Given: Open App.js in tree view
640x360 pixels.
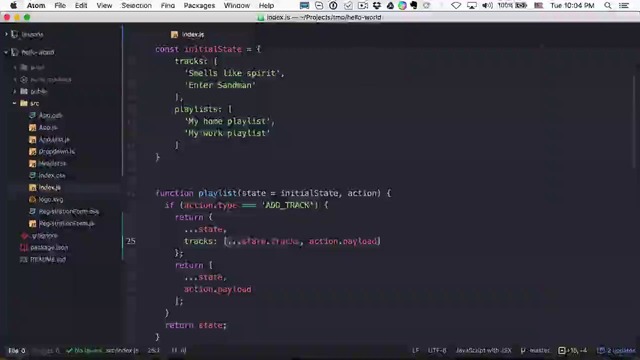Looking at the screenshot, I should point(48,127).
